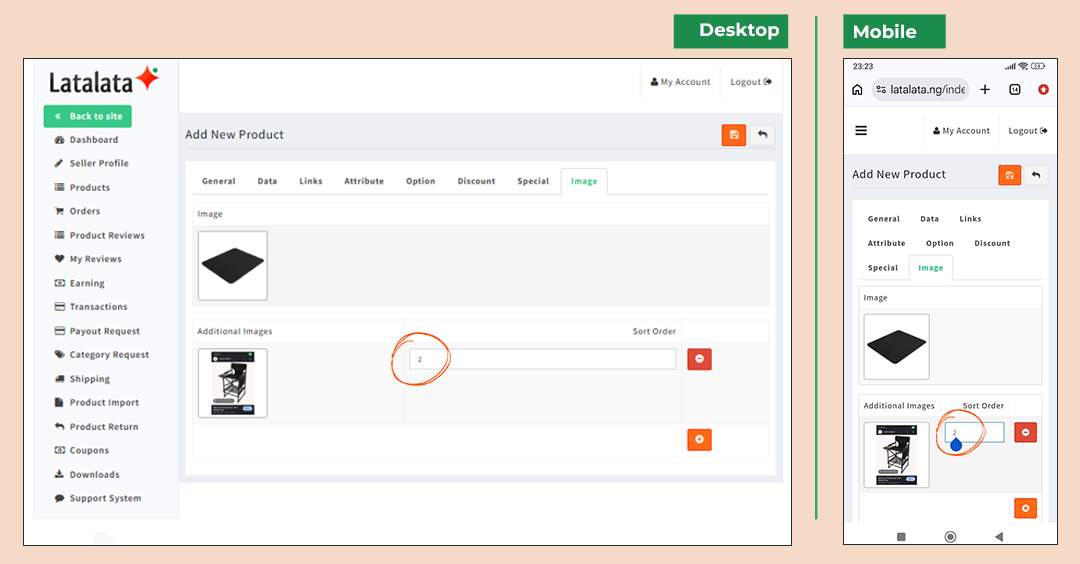Go to Orders in the sidebar
Screen dimensions: 1080x564
pyautogui.click(x=85, y=211)
